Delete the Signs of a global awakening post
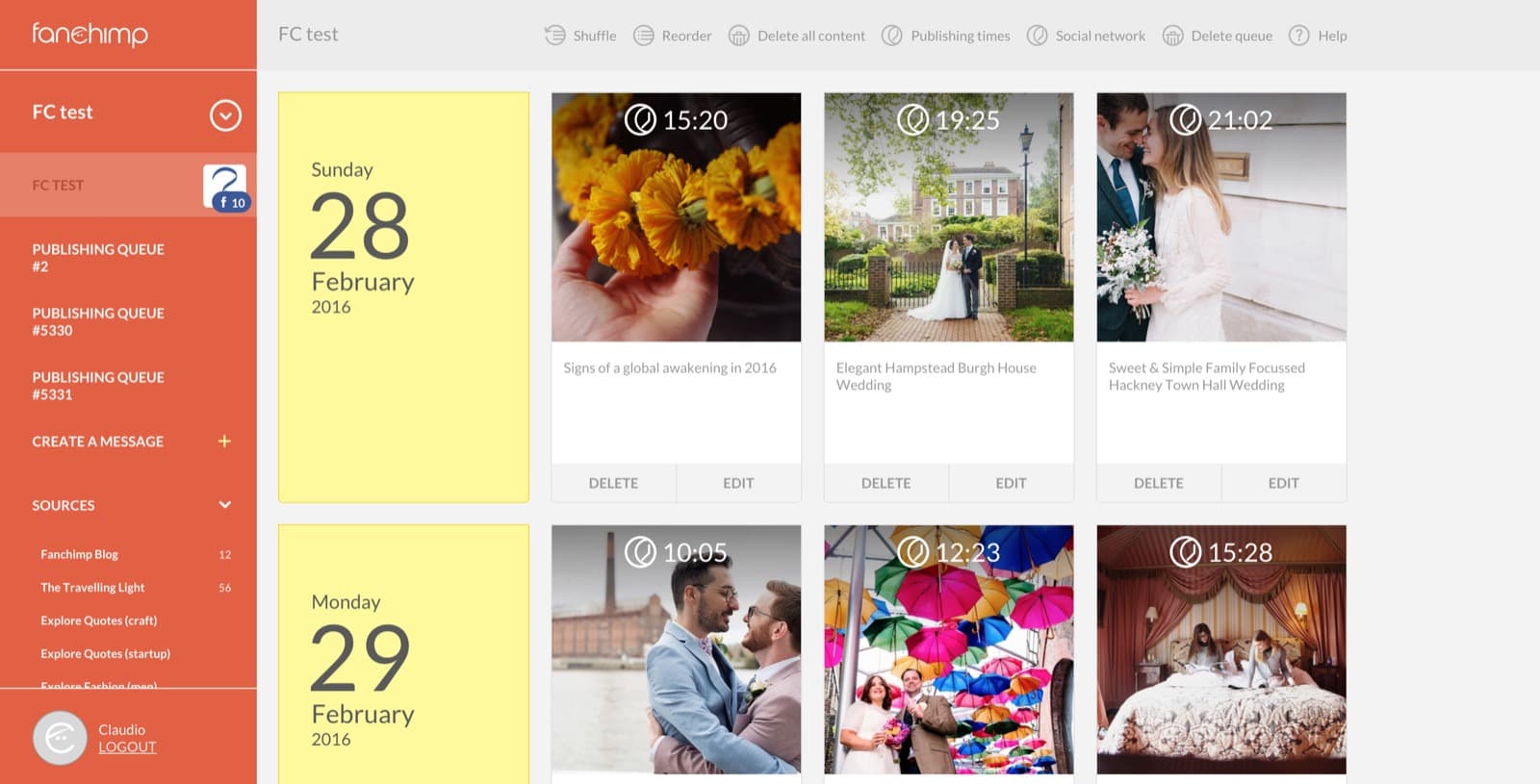1540x784 pixels. pos(613,483)
